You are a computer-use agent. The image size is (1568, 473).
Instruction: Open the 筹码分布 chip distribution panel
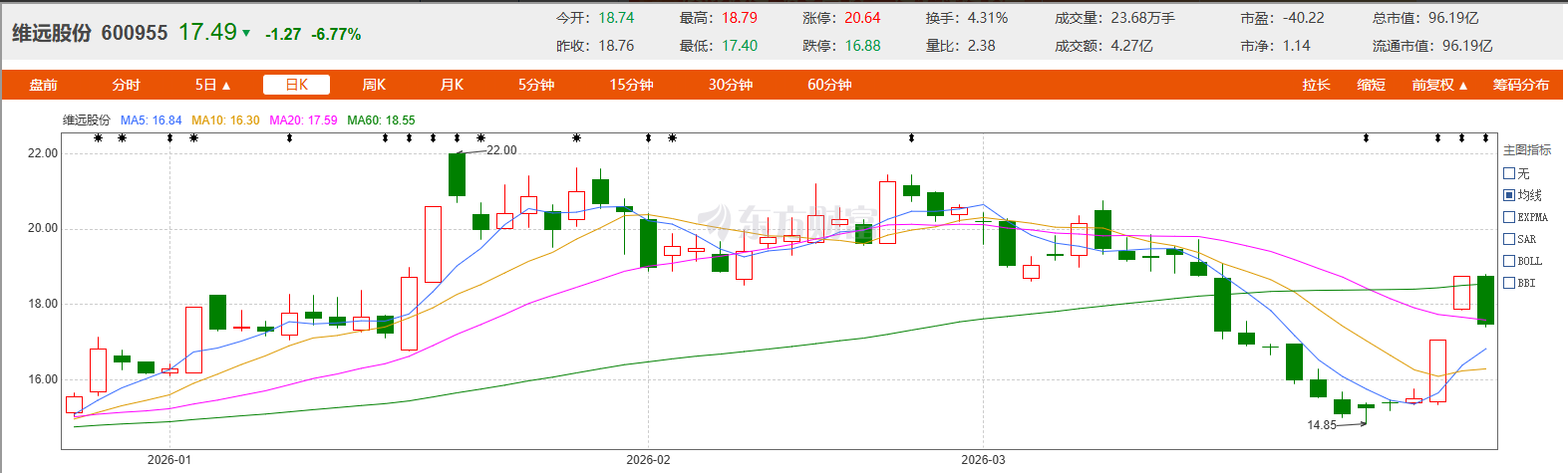1520,85
